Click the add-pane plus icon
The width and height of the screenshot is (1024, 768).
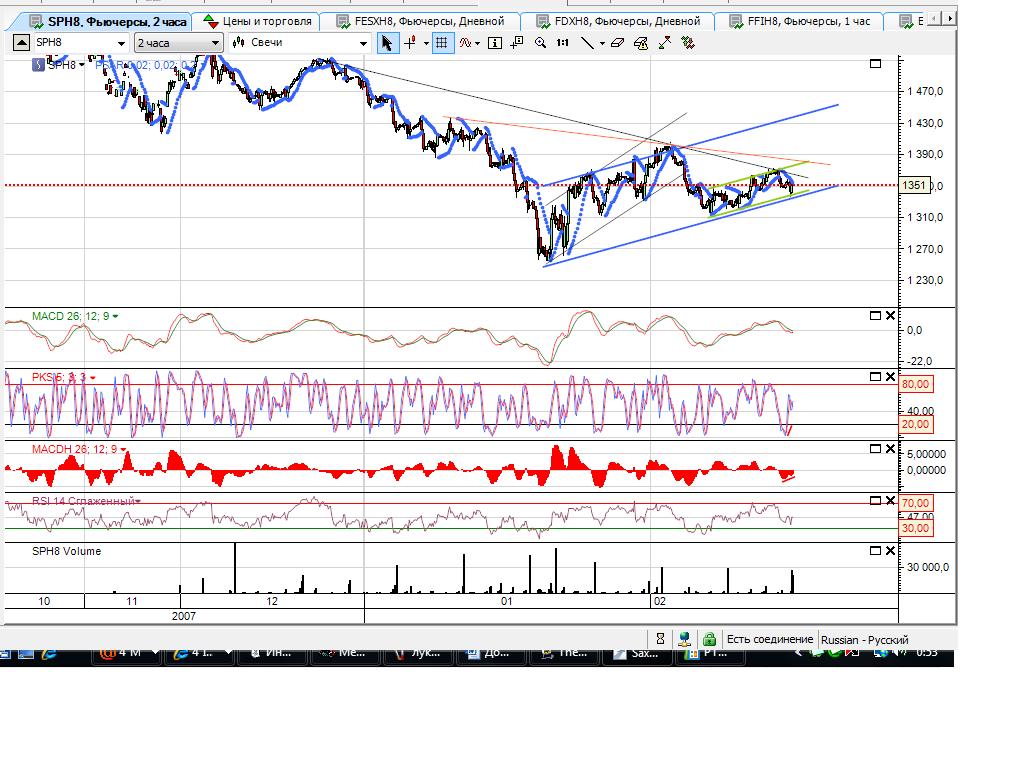(517, 43)
